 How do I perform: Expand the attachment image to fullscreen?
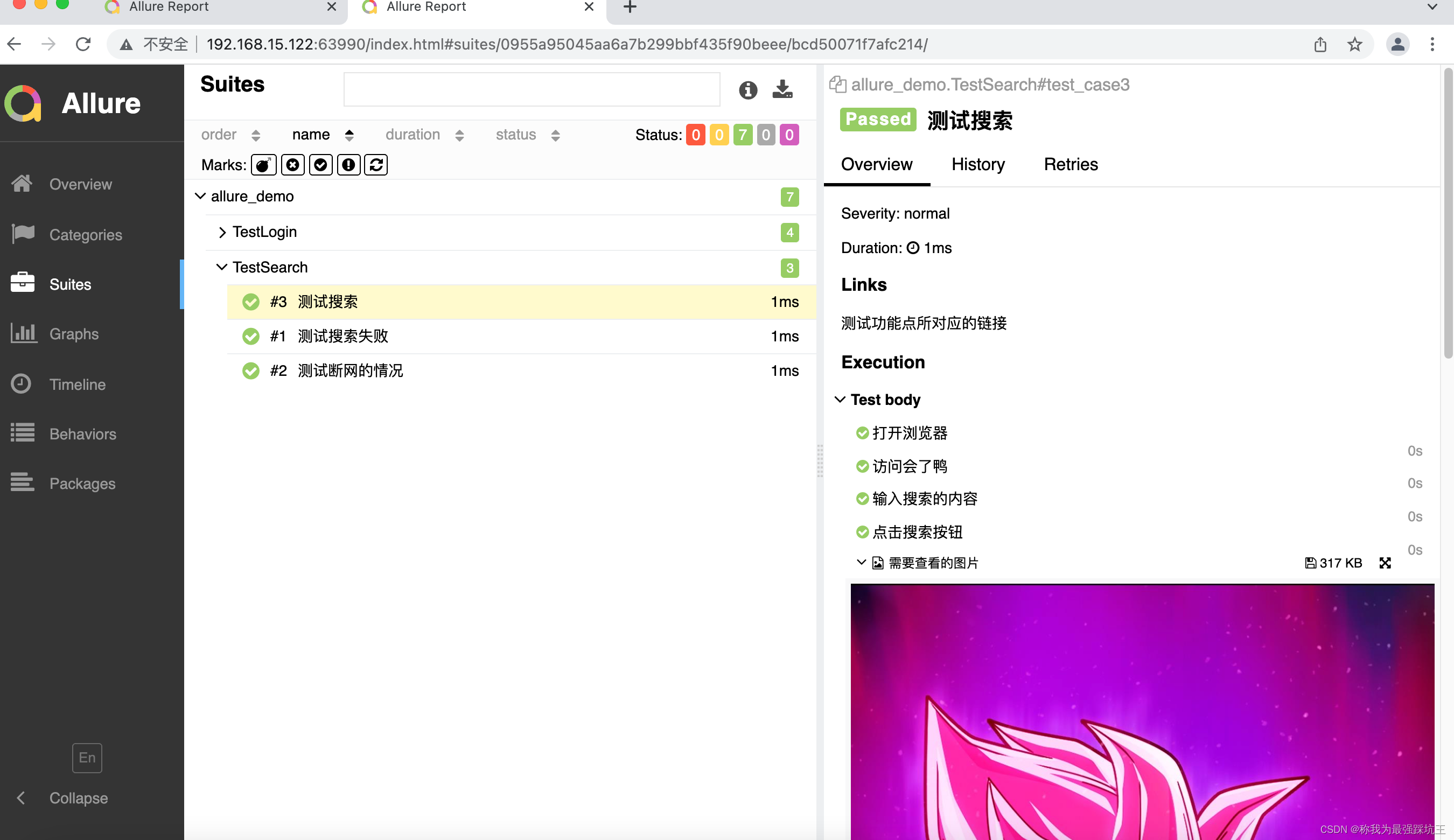click(x=1385, y=563)
